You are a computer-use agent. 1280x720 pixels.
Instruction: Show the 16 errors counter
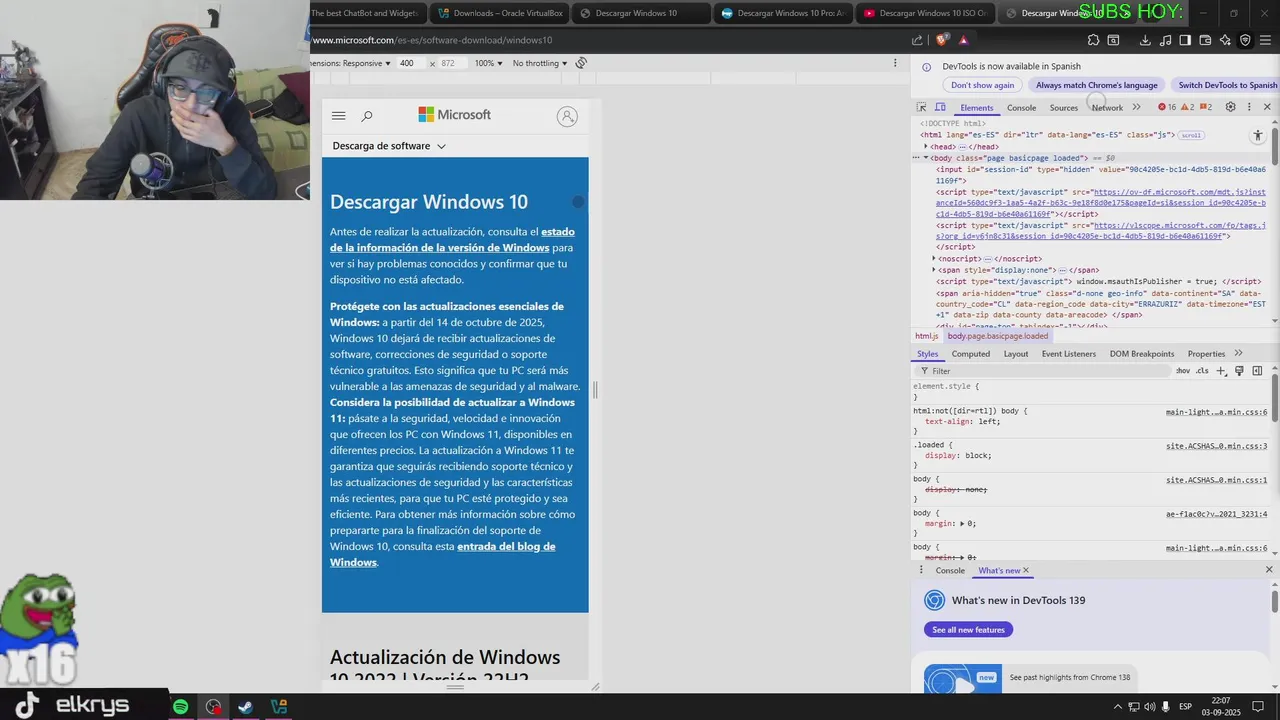[x=1166, y=107]
